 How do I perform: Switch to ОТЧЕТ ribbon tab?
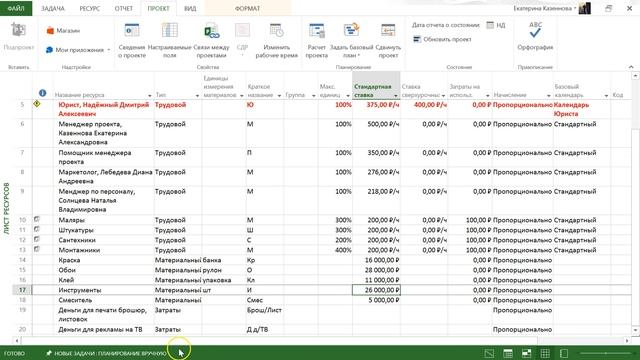point(124,8)
